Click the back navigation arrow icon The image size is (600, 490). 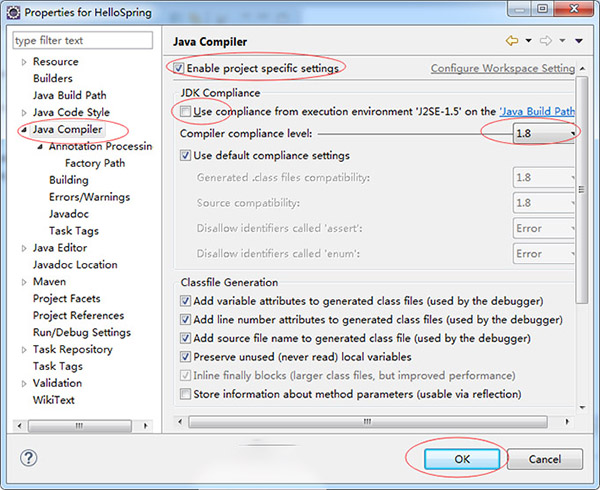[x=513, y=42]
